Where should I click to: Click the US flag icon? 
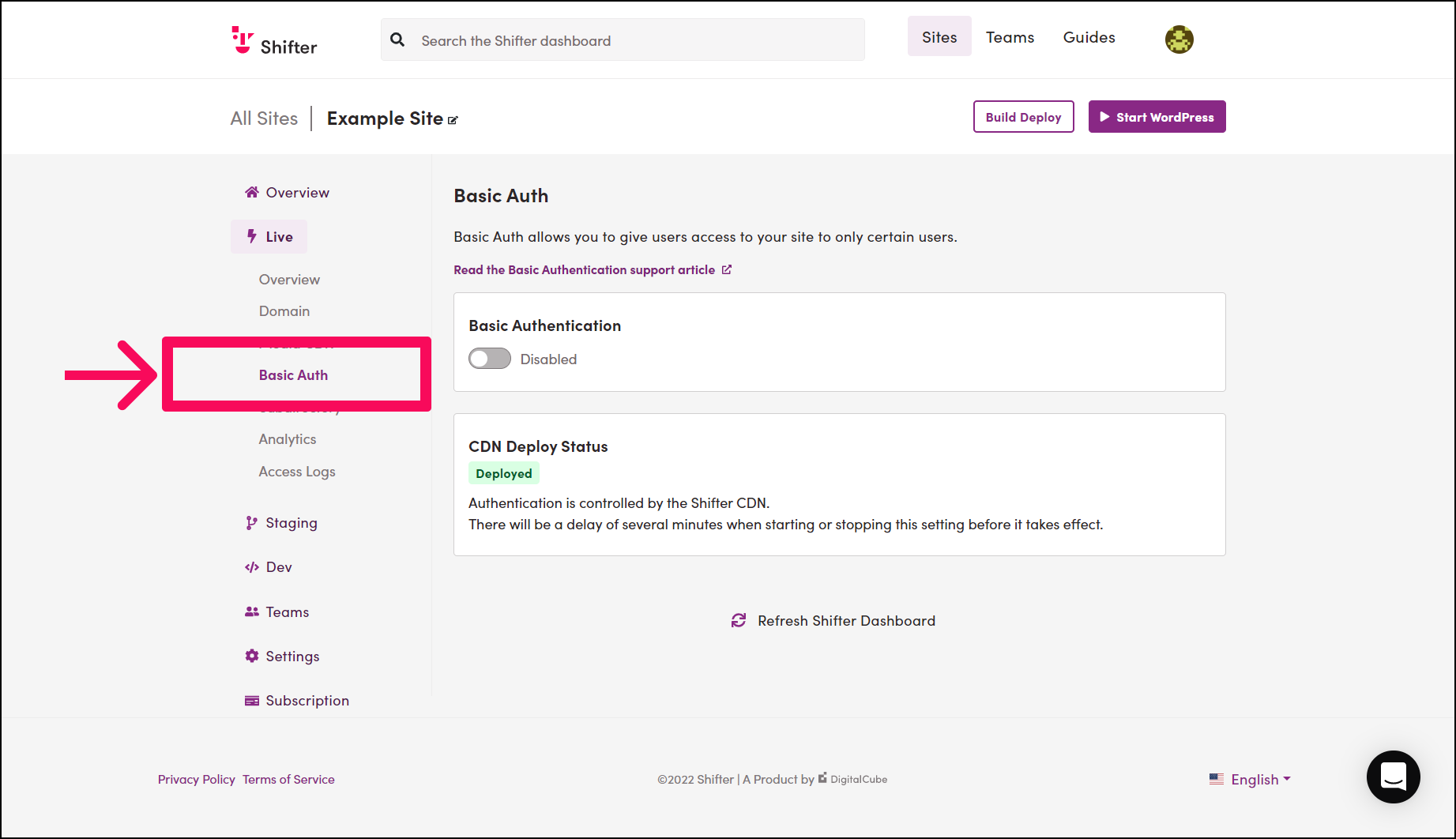[1217, 779]
